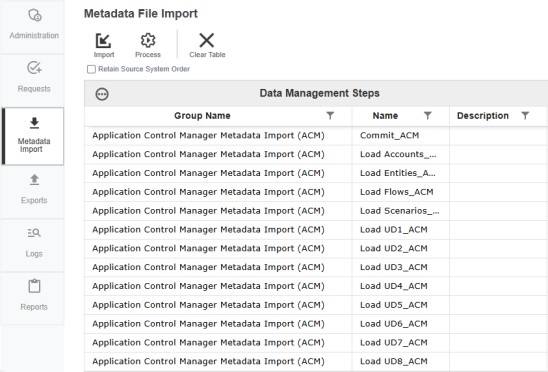548x372 pixels.
Task: Open the Requests sidebar icon
Action: [x=34, y=68]
